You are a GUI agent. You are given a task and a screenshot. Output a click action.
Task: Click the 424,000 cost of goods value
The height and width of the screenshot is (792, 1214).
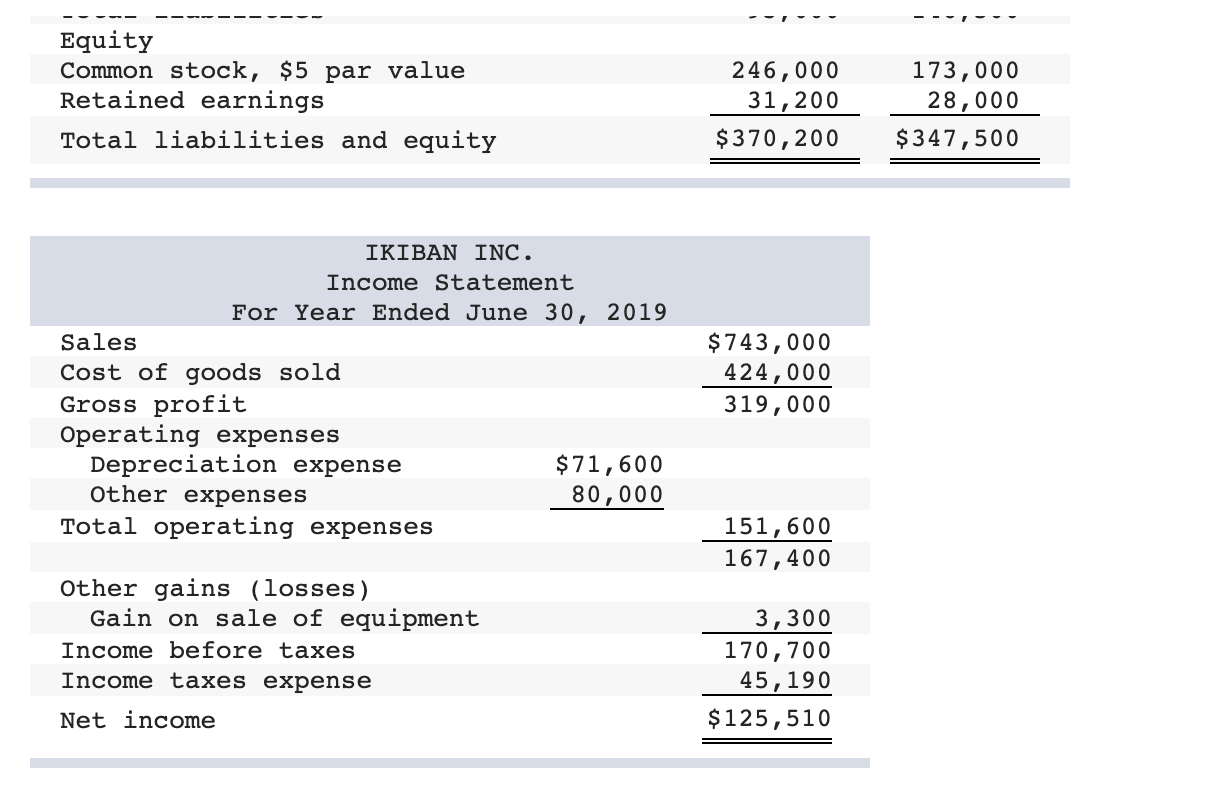click(x=778, y=373)
